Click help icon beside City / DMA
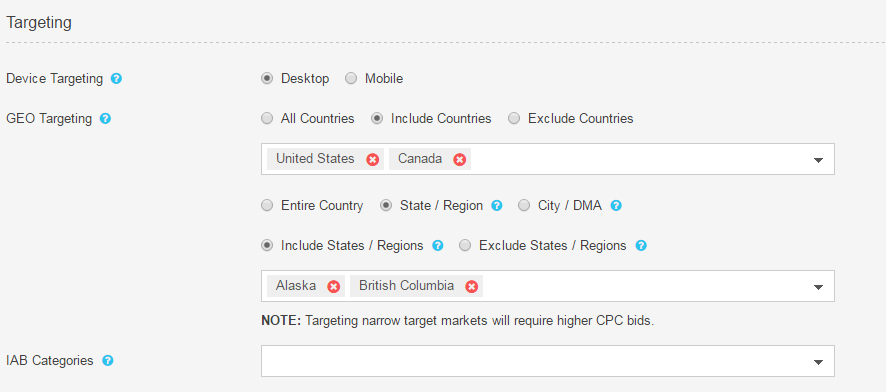Viewport: 886px width, 392px height. [616, 206]
